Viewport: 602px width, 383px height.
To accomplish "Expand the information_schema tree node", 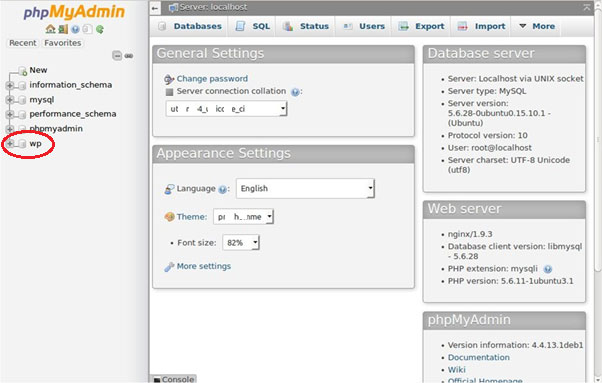I will click(x=10, y=85).
